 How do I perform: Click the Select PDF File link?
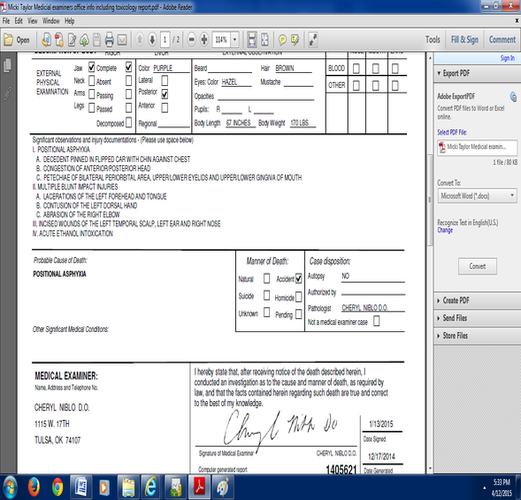[x=452, y=132]
